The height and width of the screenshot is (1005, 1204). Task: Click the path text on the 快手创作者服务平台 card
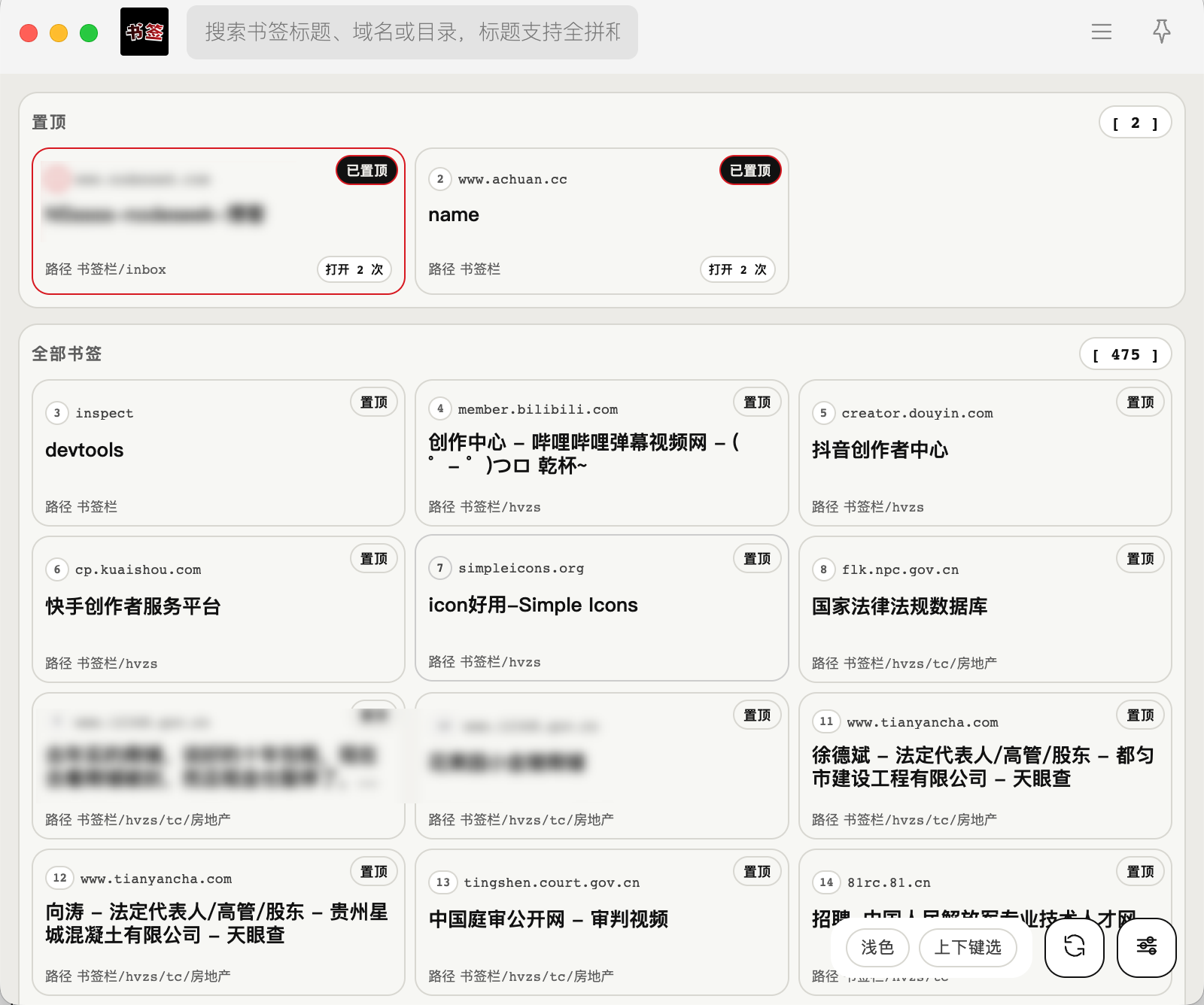pos(102,663)
